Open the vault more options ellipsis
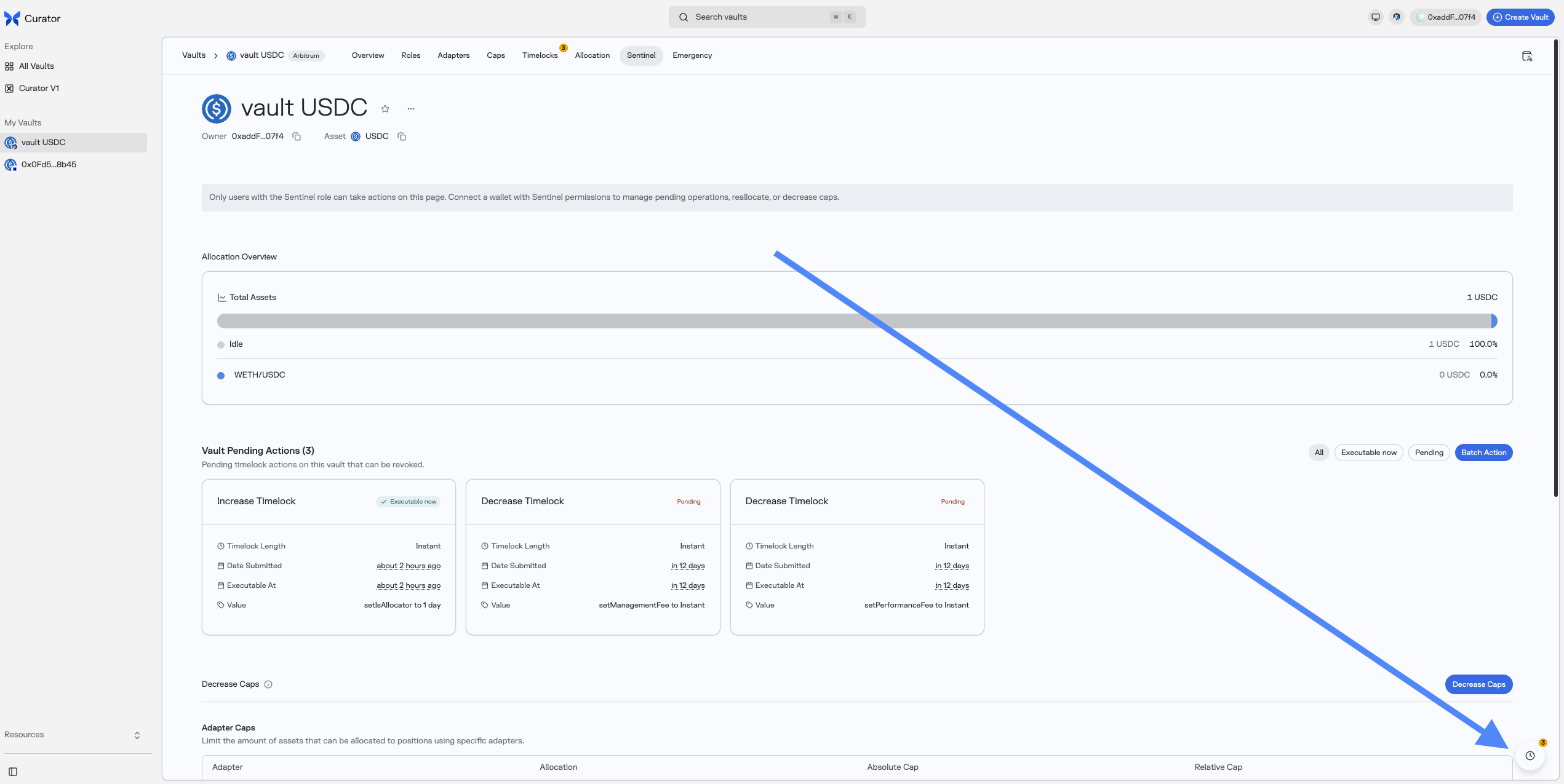 coord(411,109)
